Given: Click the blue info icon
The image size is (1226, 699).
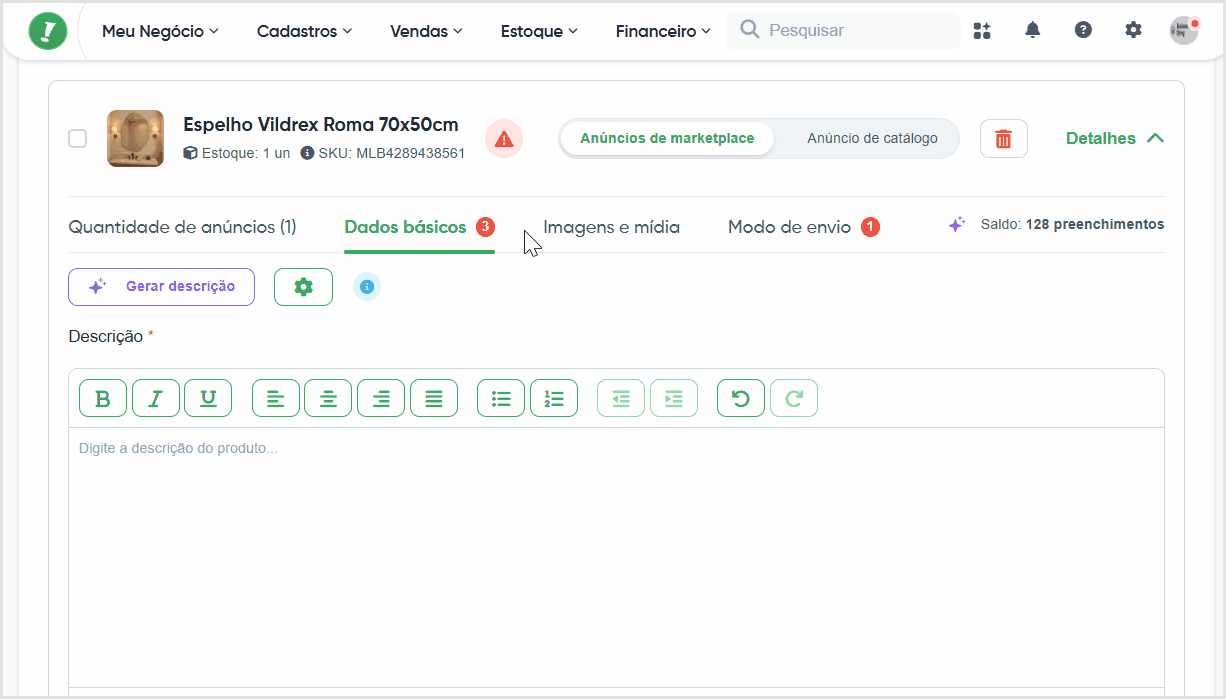Looking at the screenshot, I should [x=367, y=287].
